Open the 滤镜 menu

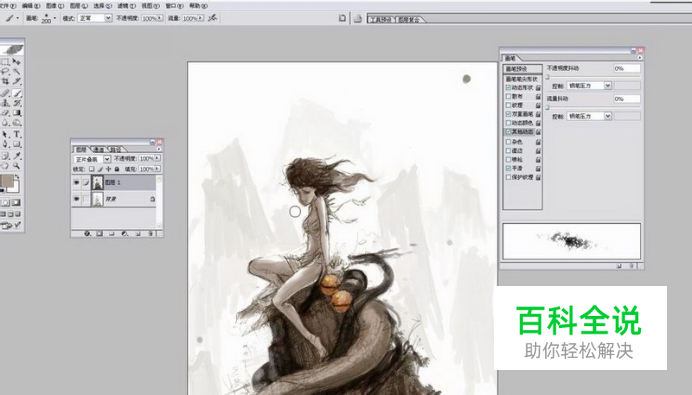[x=126, y=6]
